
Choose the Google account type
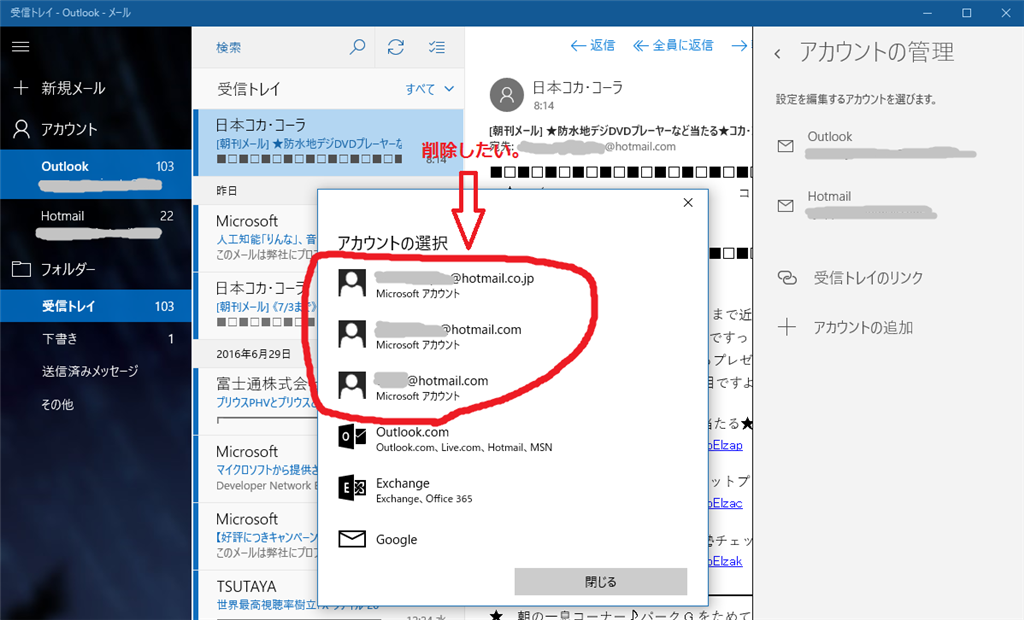[513, 540]
